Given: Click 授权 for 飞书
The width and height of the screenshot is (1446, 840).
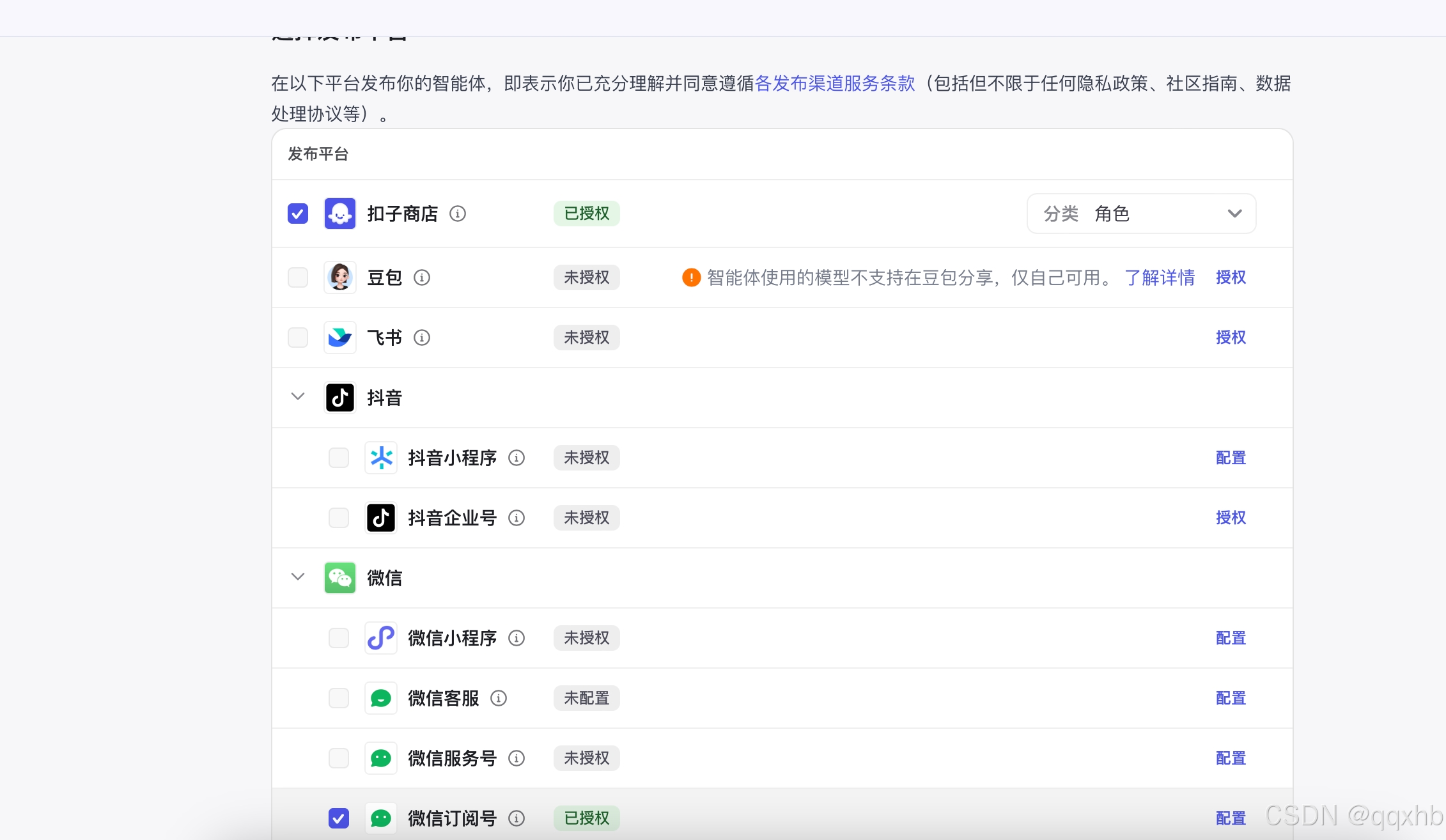Looking at the screenshot, I should click(x=1231, y=338).
